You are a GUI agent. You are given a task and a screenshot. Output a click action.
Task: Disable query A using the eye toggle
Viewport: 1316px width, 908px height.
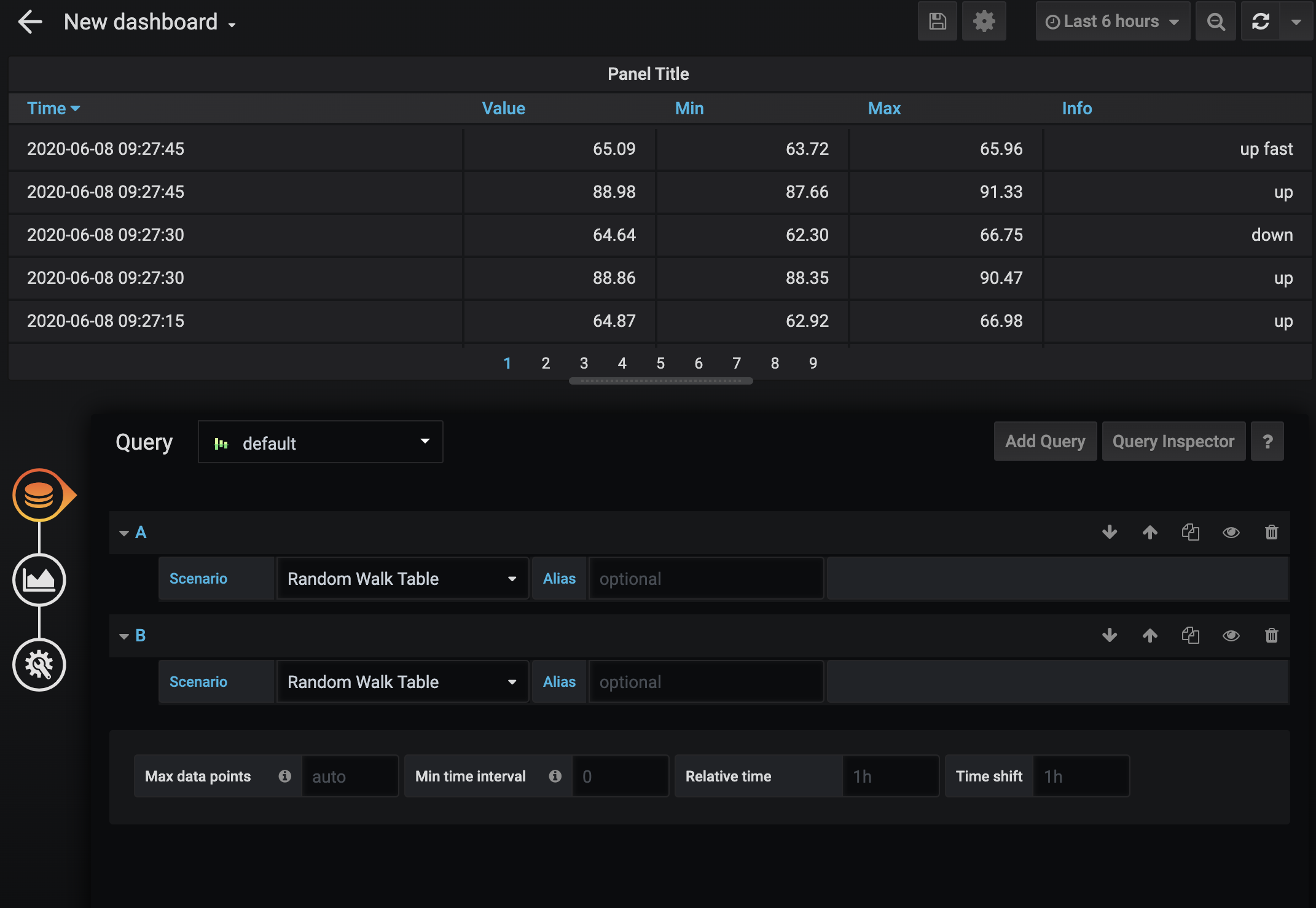tap(1231, 532)
